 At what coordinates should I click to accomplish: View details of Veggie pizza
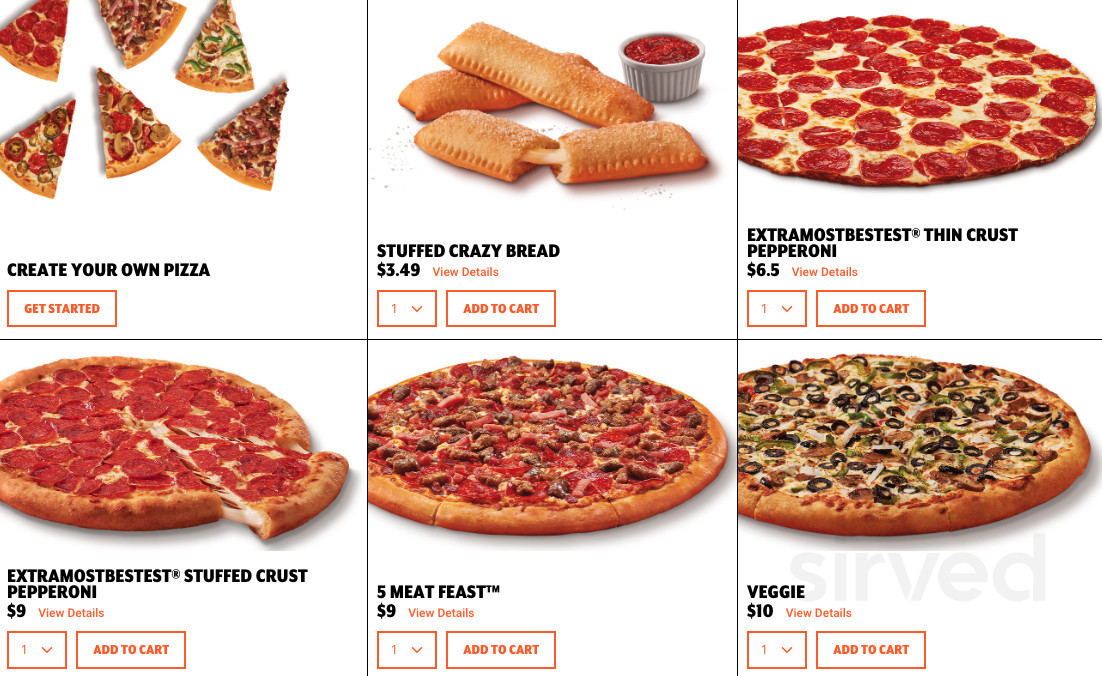pyautogui.click(x=818, y=613)
